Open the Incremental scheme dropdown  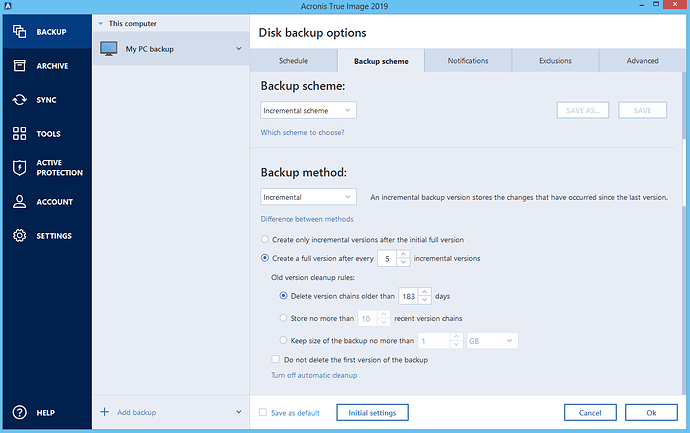point(308,110)
